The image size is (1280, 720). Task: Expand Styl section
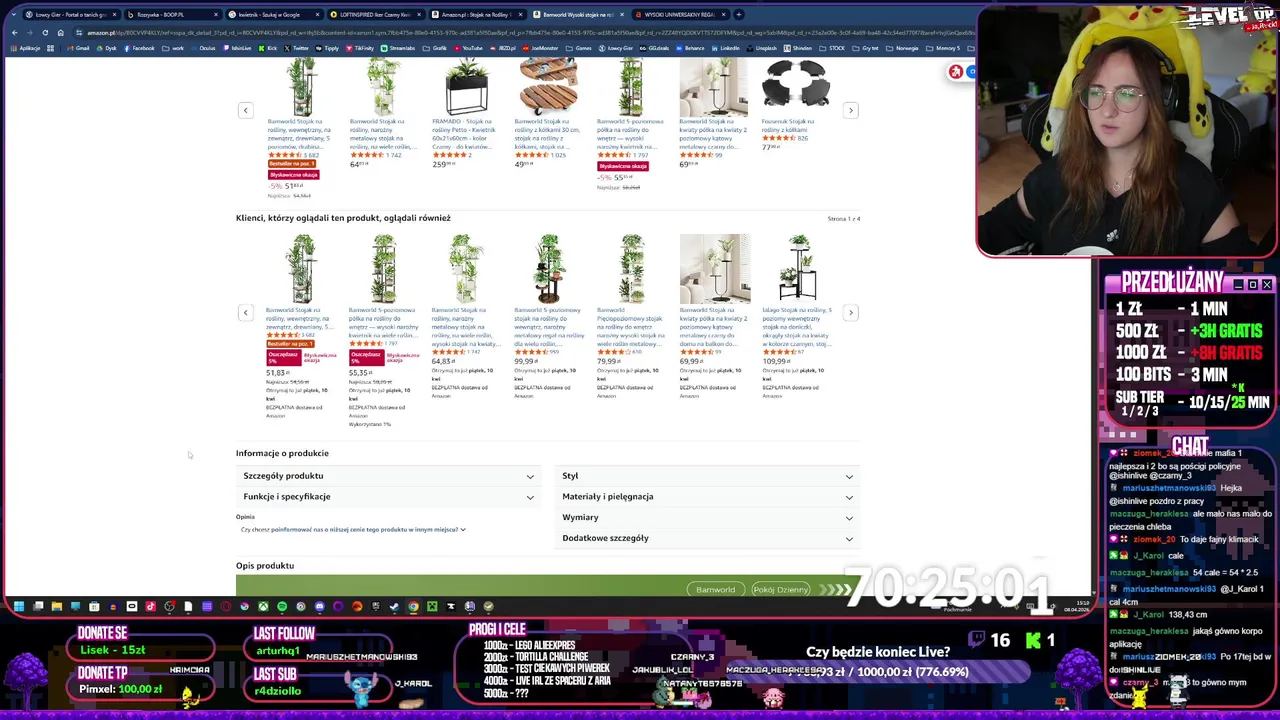click(708, 476)
